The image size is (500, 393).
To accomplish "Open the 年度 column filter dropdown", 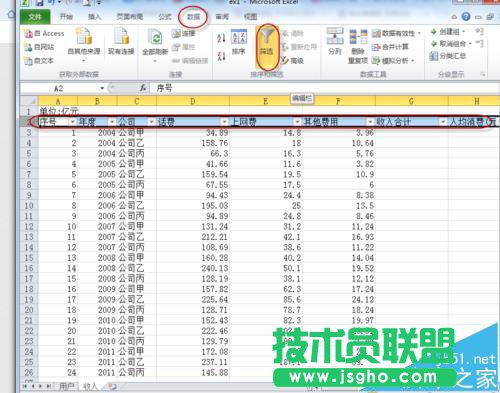I will [x=112, y=122].
